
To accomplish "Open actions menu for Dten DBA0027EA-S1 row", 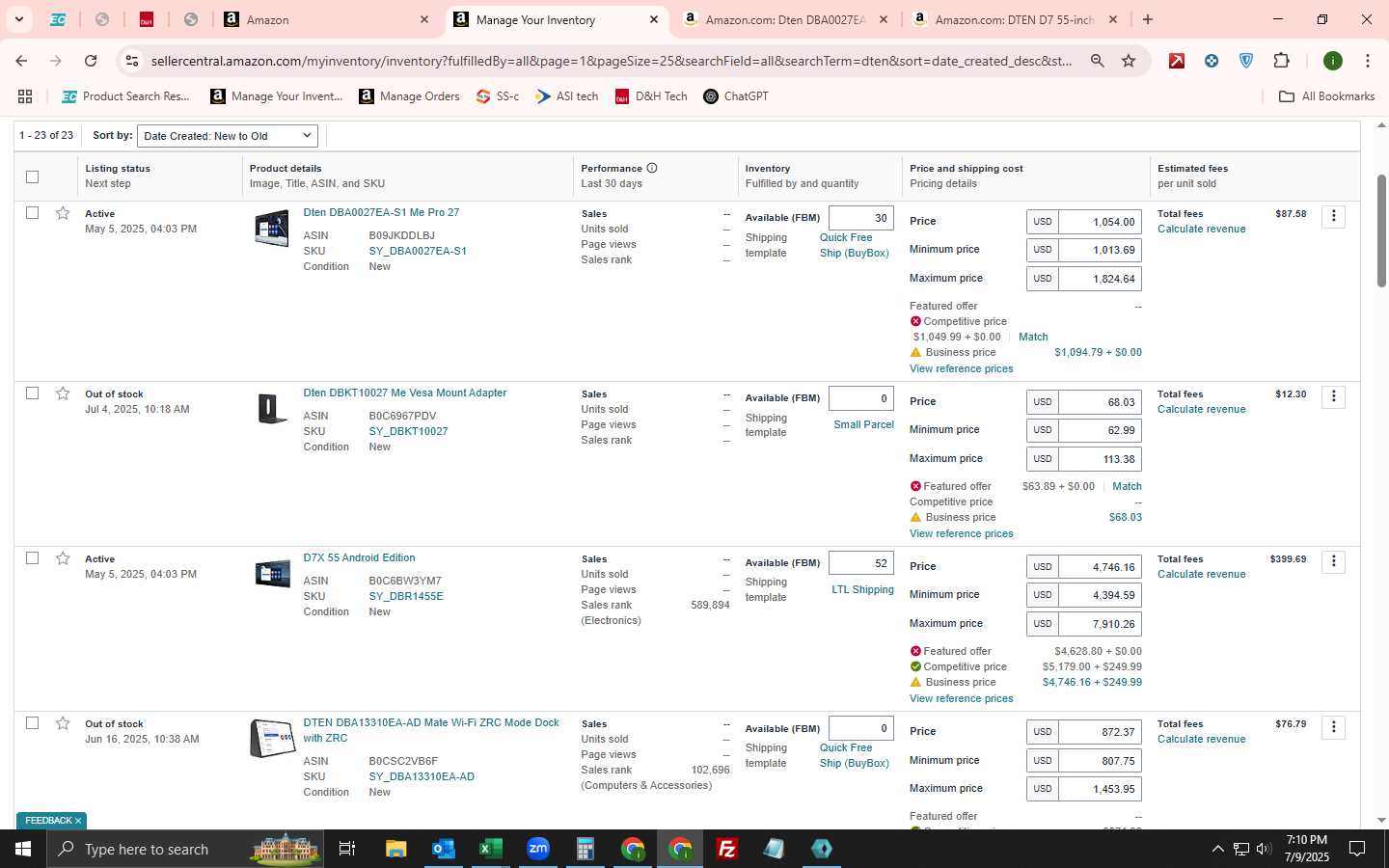I will [x=1333, y=216].
